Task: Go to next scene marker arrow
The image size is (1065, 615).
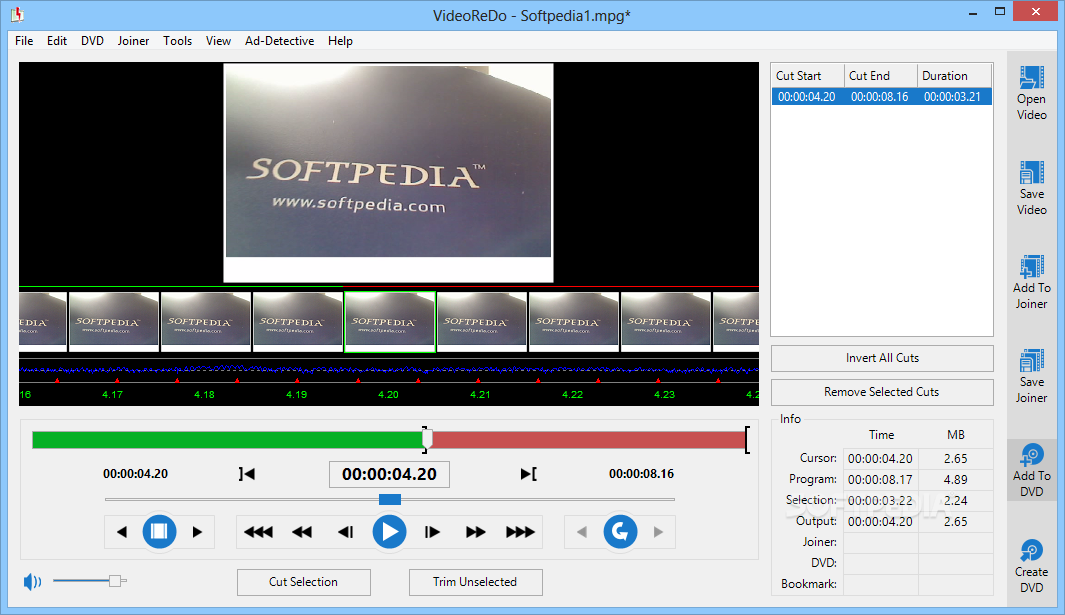Action: coord(197,532)
